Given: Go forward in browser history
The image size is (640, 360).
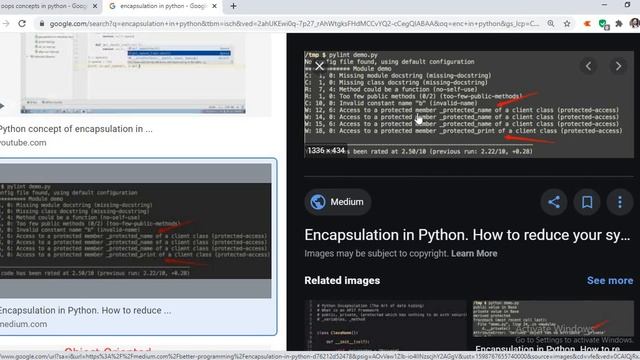Looking at the screenshot, I should pos(6,24).
